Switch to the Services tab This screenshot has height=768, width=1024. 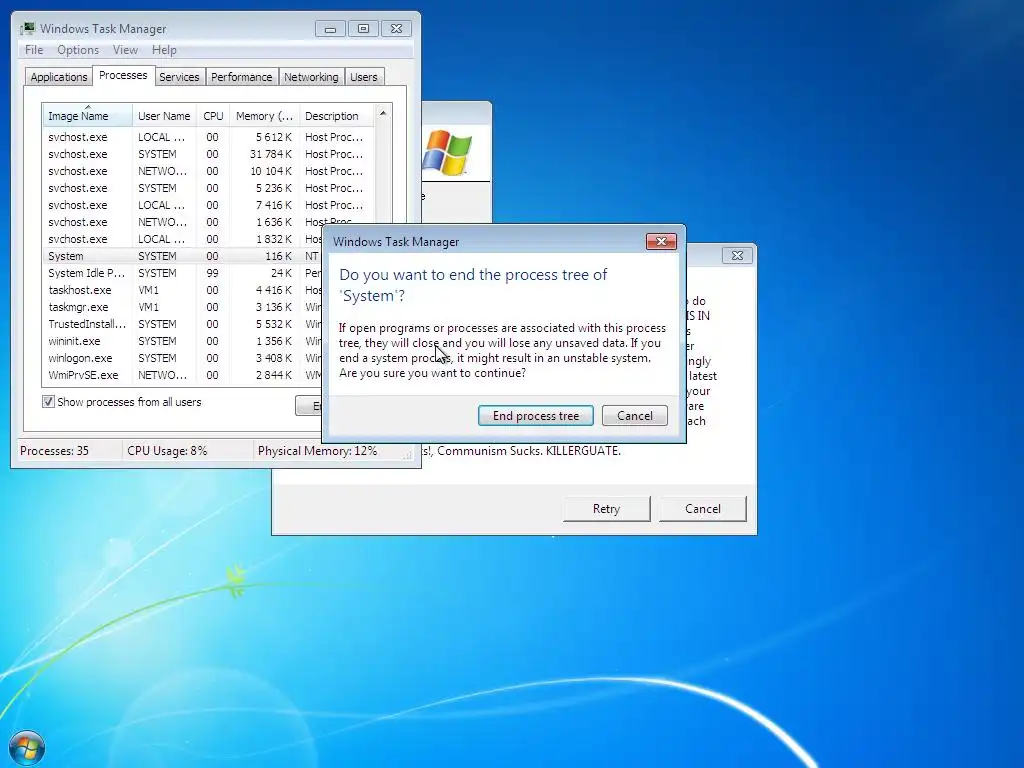tap(179, 77)
